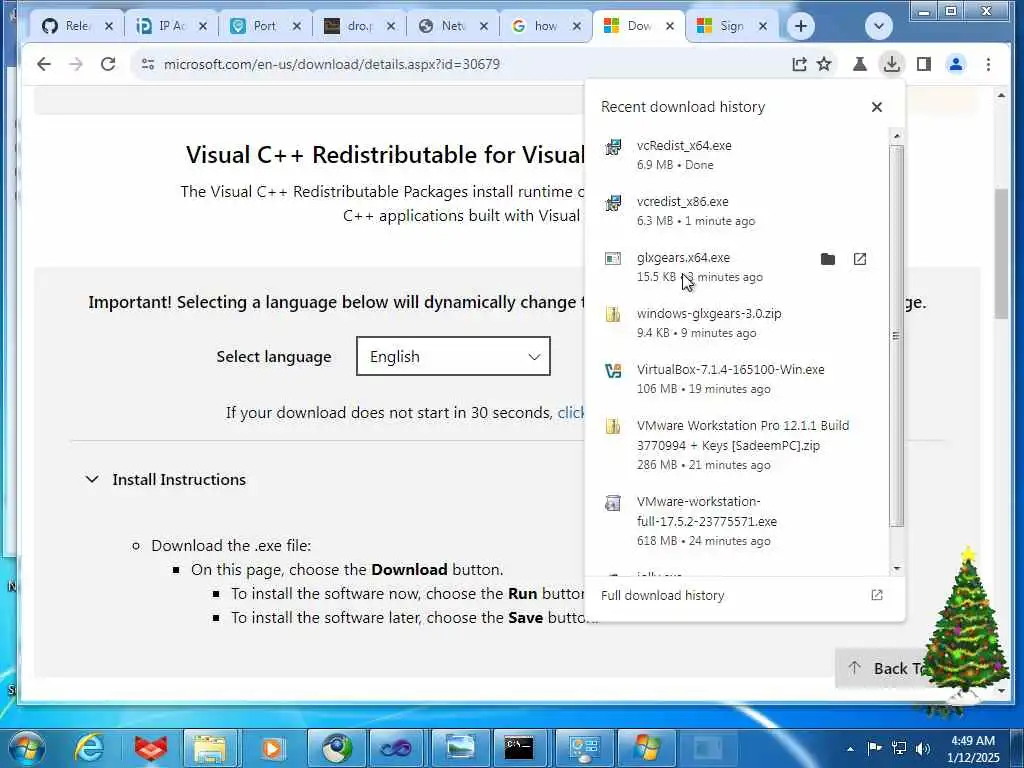Screen dimensions: 1024x768
Task: Open the Command Prompt taskbar window
Action: pyautogui.click(x=519, y=747)
